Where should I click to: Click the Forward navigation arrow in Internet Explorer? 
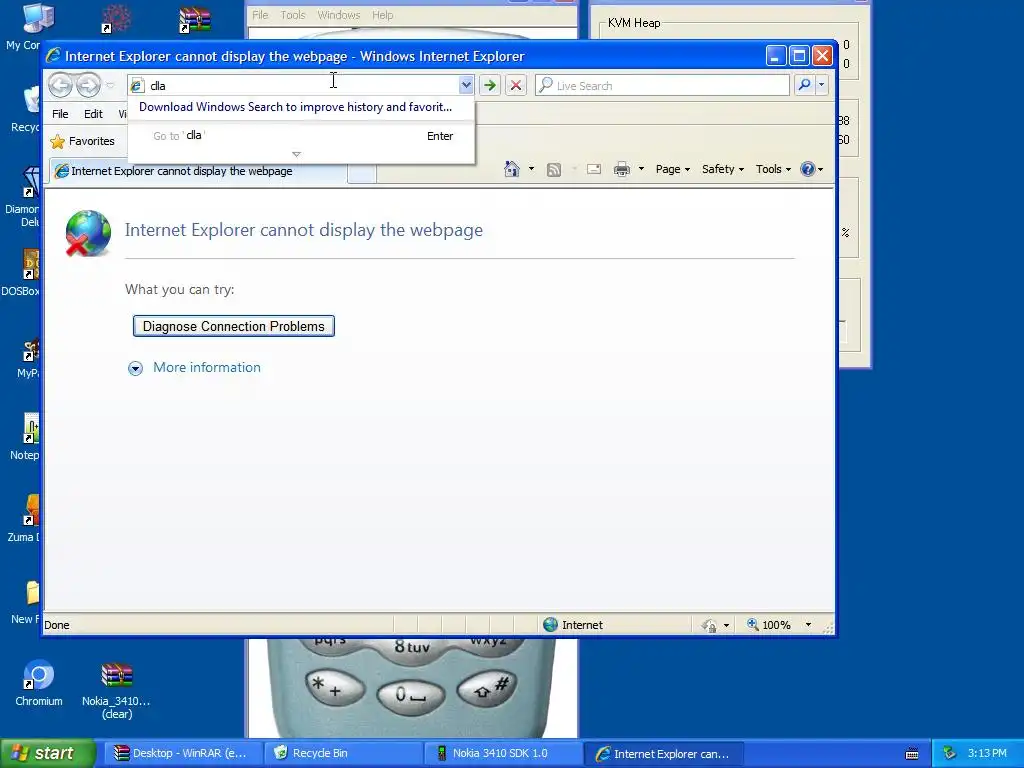[x=88, y=85]
